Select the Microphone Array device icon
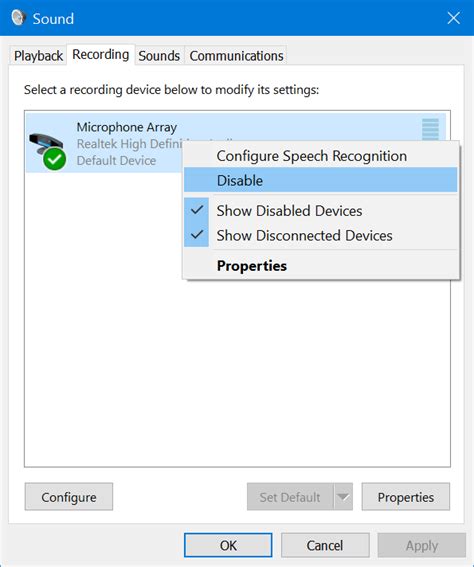Screen dimensions: 474x567 (48, 151)
